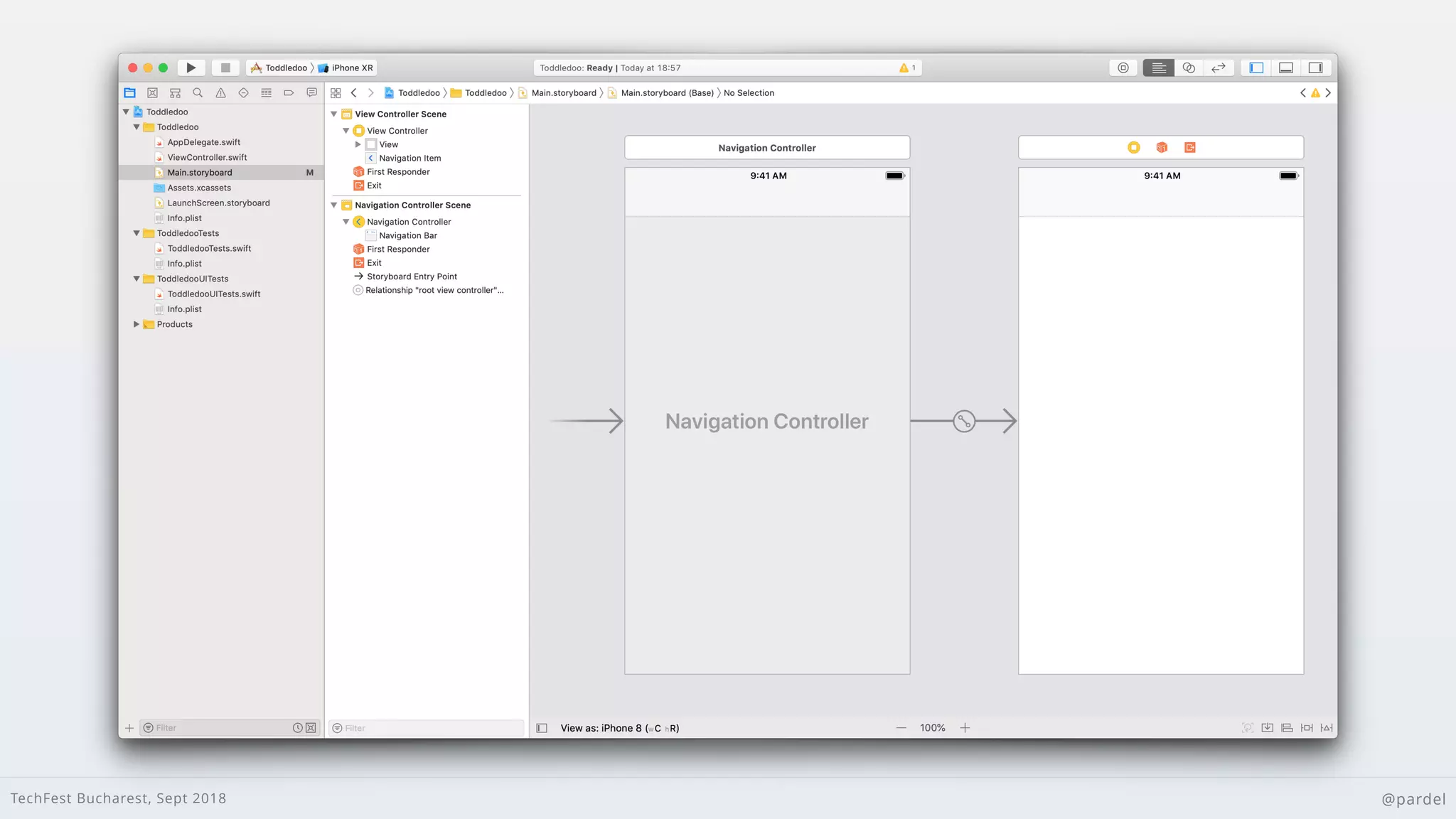Toggle the bottom Debug area panel
Image resolution: width=1456 pixels, height=819 pixels.
(x=1286, y=68)
